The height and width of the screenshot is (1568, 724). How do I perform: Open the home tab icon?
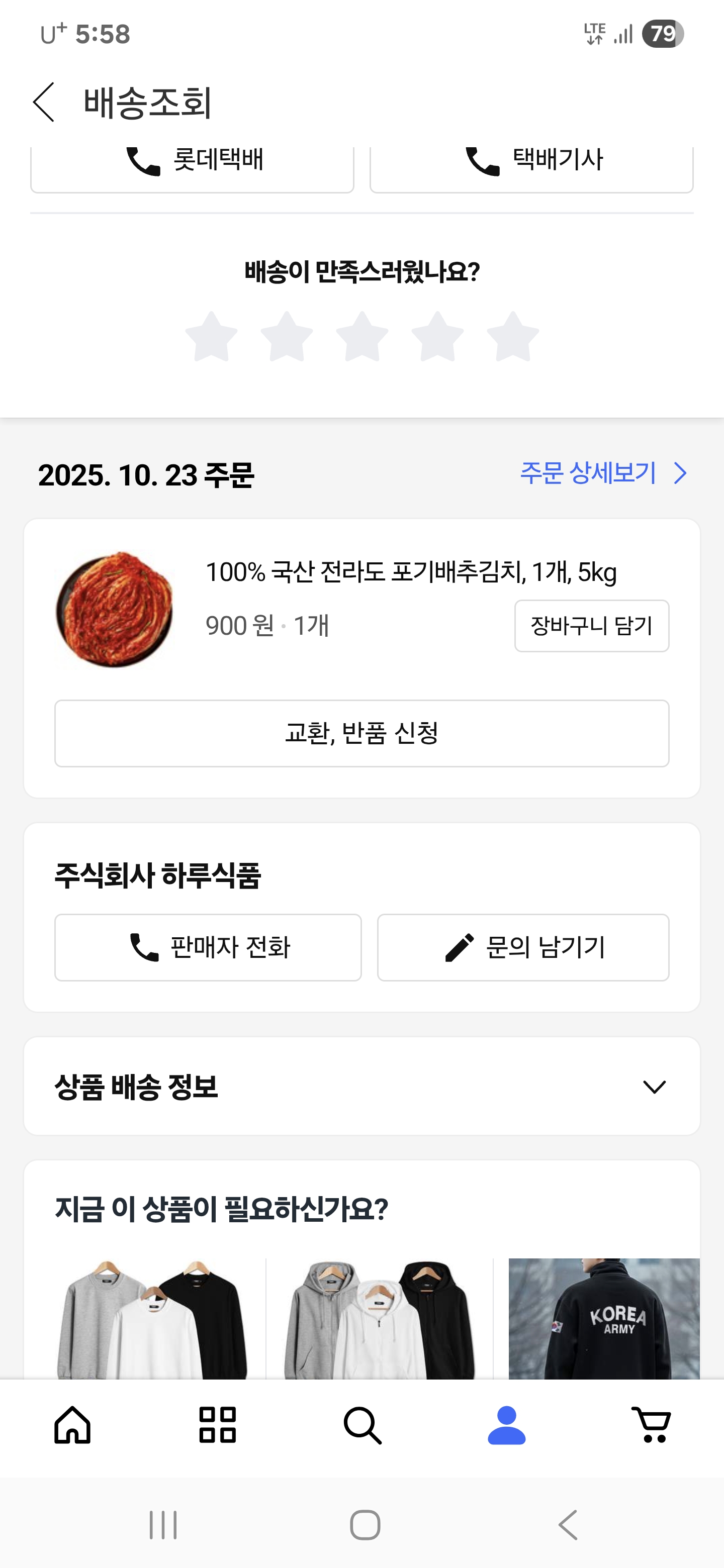(x=72, y=1424)
